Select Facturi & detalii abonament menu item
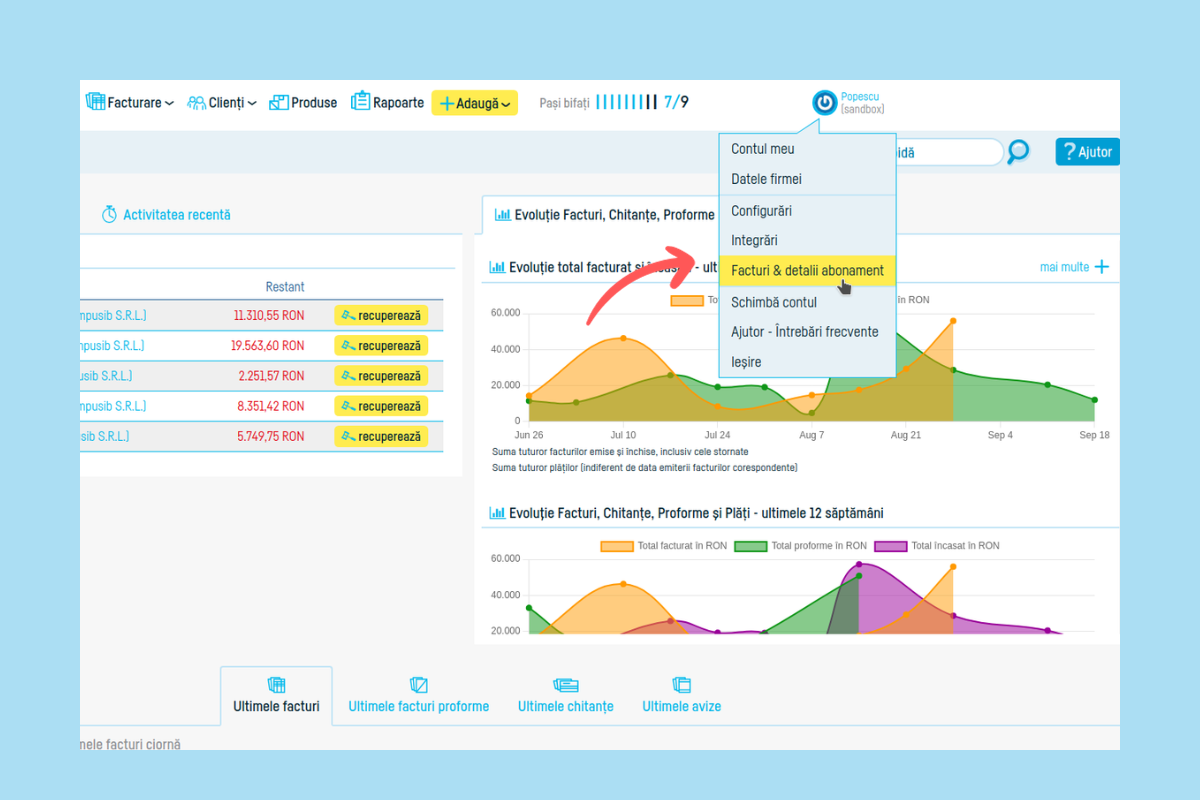This screenshot has height=800, width=1200. 807,271
